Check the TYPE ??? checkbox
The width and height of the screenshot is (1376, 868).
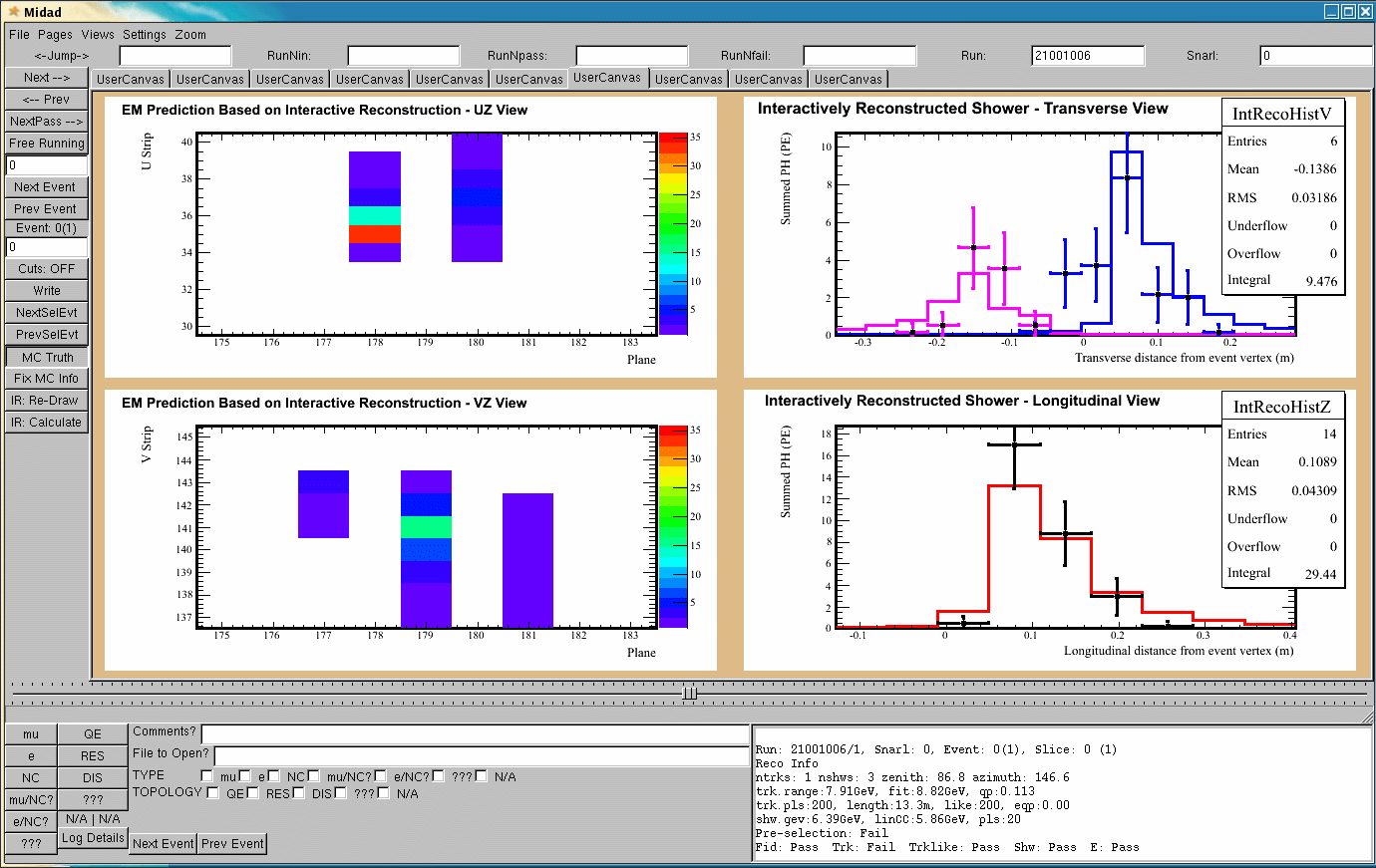[x=439, y=776]
